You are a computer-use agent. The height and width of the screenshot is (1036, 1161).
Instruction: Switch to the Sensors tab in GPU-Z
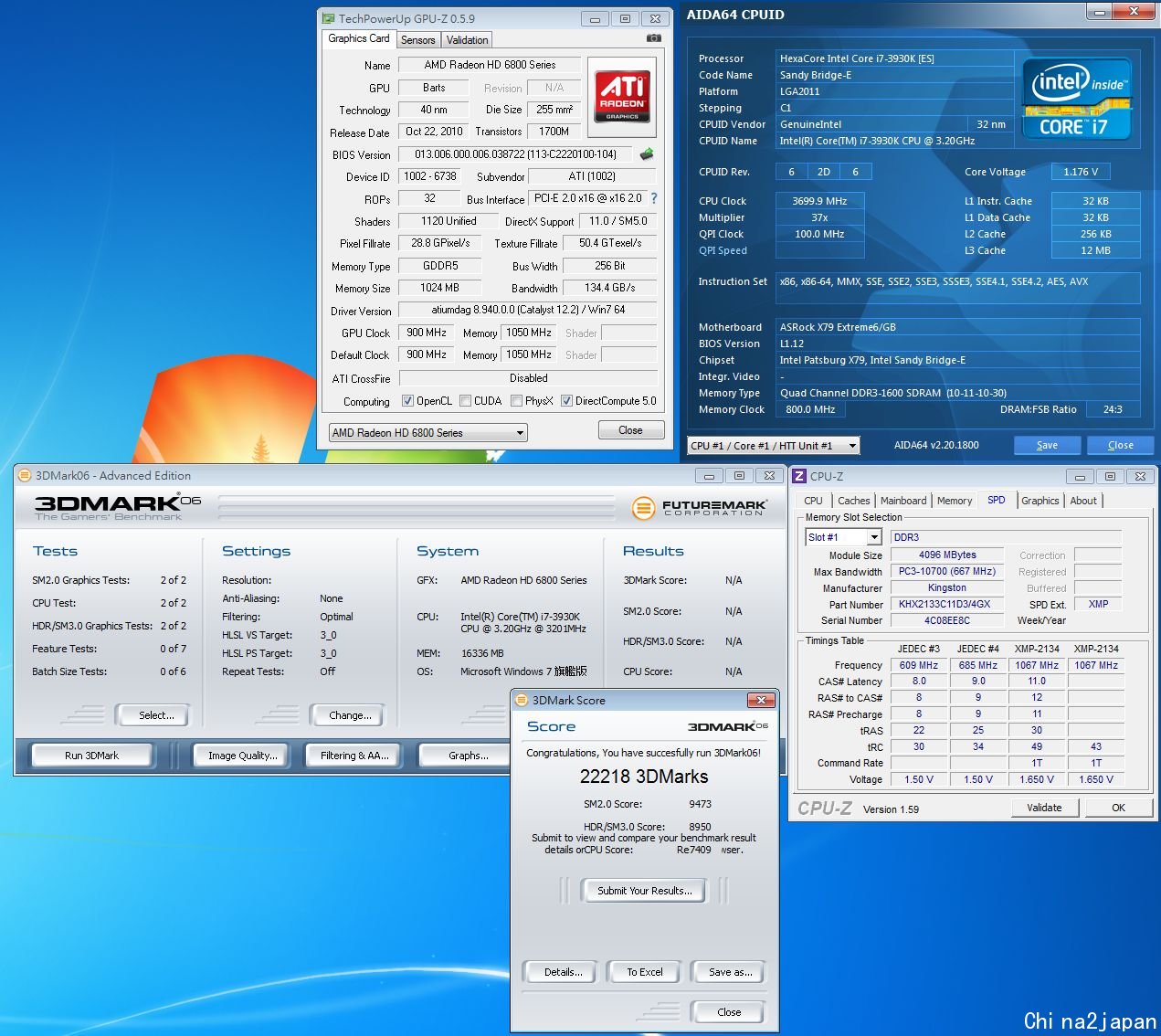pyautogui.click(x=418, y=40)
